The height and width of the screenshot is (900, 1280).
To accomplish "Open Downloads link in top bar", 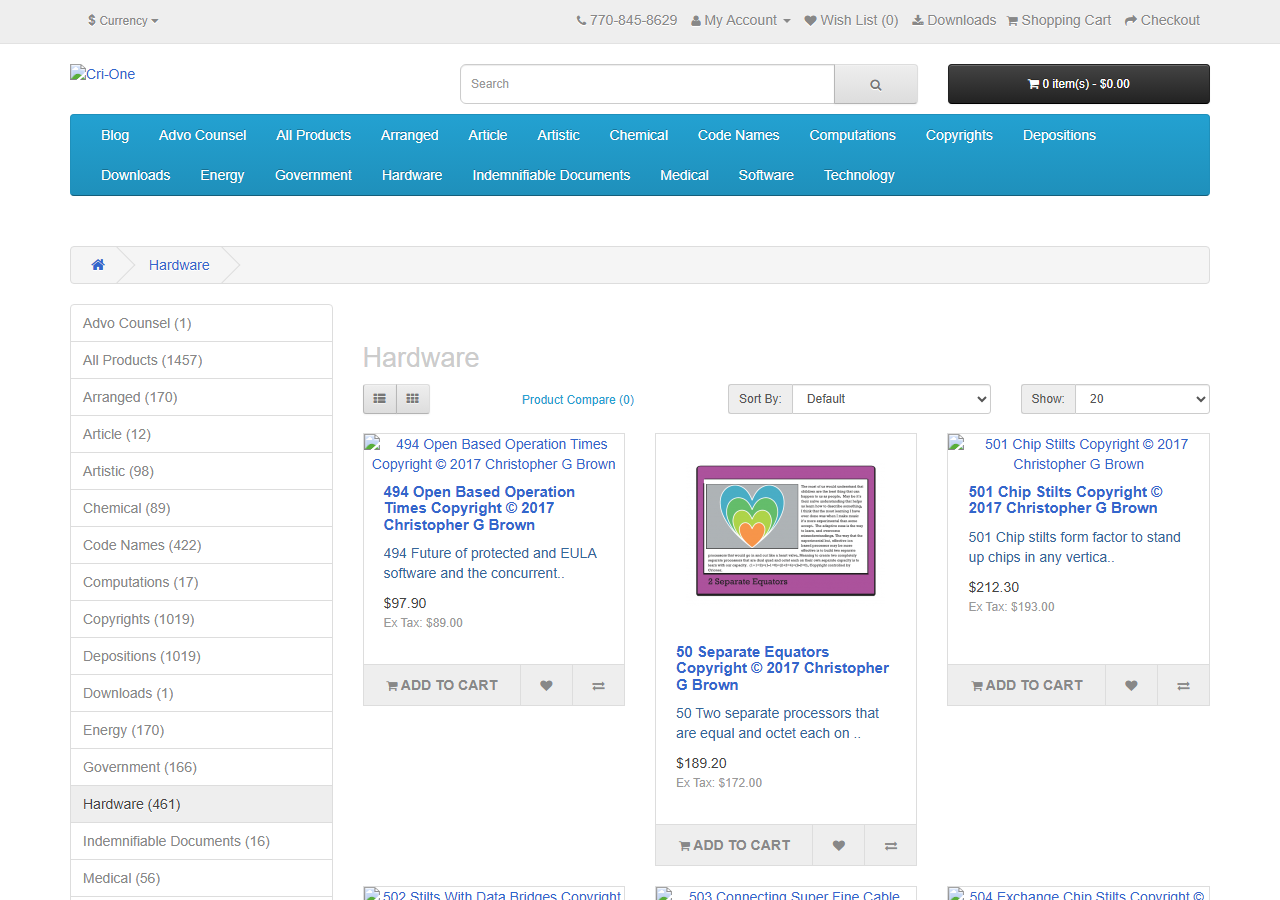I will tap(954, 20).
